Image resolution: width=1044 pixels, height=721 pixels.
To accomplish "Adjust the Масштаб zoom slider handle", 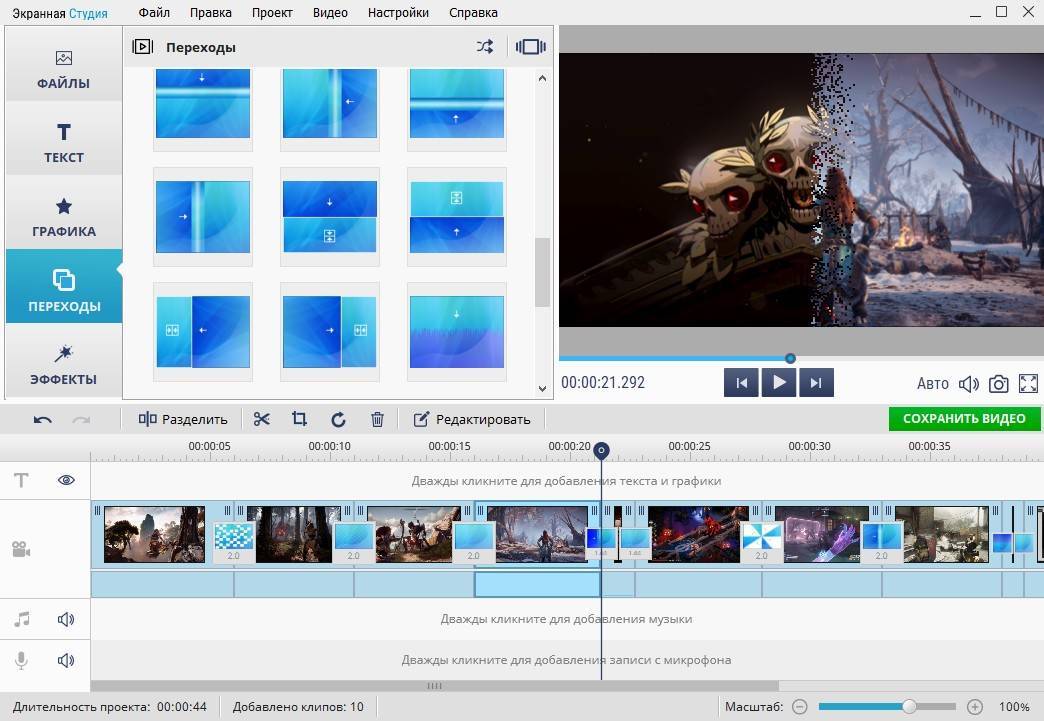I will click(909, 706).
